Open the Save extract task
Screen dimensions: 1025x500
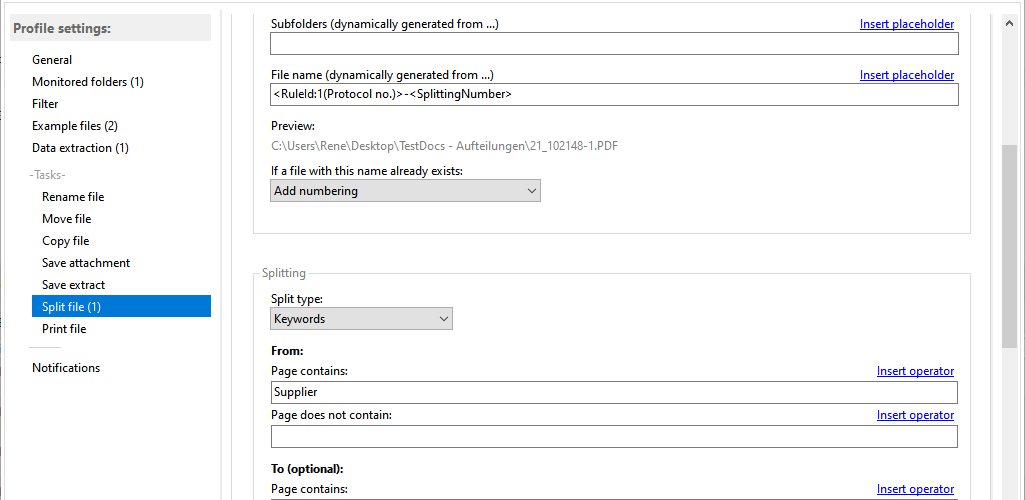pyautogui.click(x=73, y=285)
